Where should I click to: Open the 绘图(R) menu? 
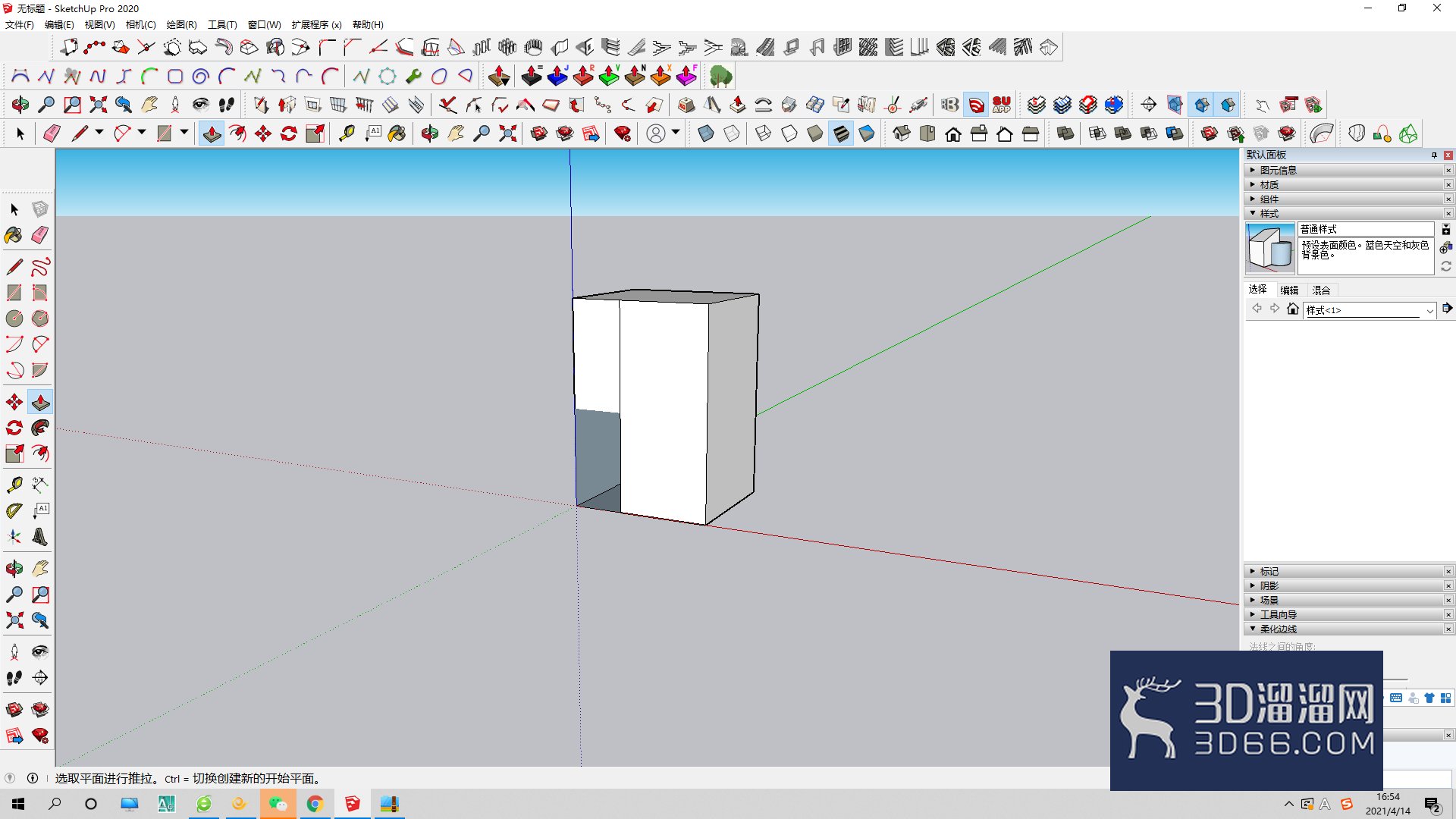[182, 24]
